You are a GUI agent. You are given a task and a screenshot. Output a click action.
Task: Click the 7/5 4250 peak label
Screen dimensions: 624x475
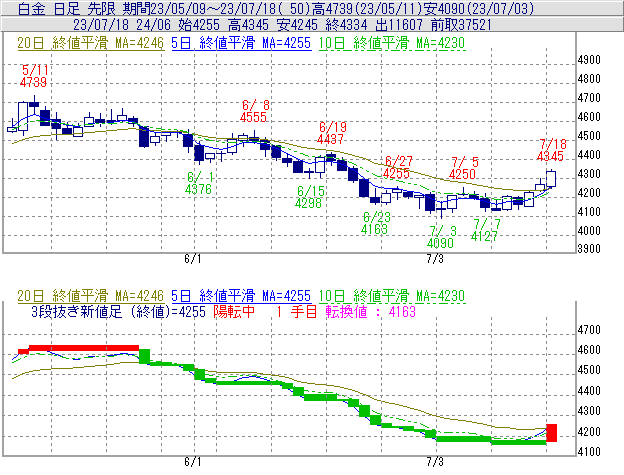[463, 168]
